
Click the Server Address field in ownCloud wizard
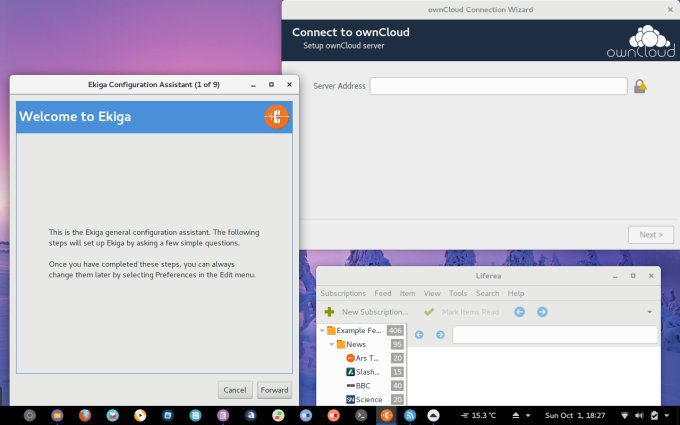(x=498, y=86)
